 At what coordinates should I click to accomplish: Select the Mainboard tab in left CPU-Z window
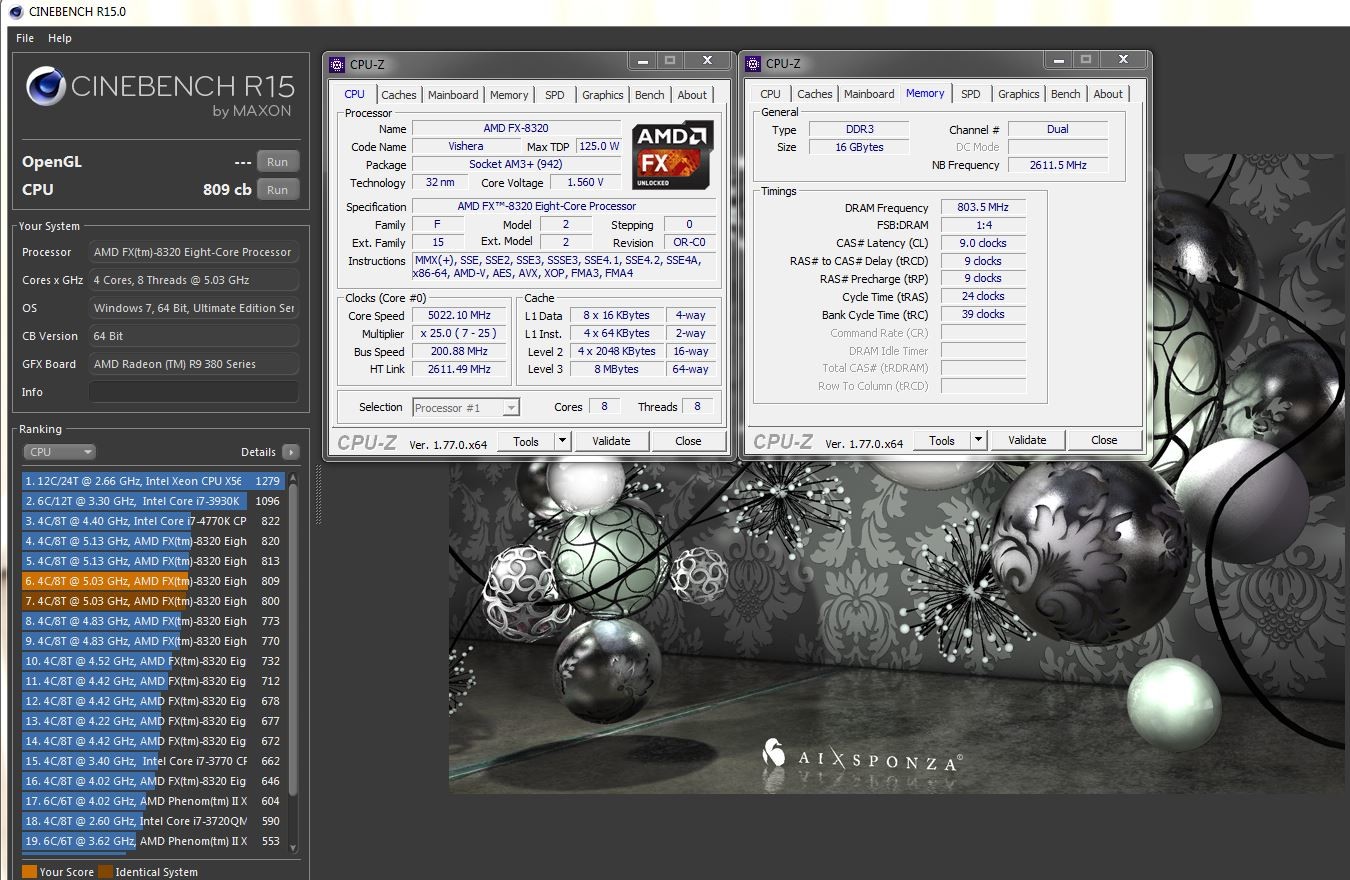click(x=453, y=95)
